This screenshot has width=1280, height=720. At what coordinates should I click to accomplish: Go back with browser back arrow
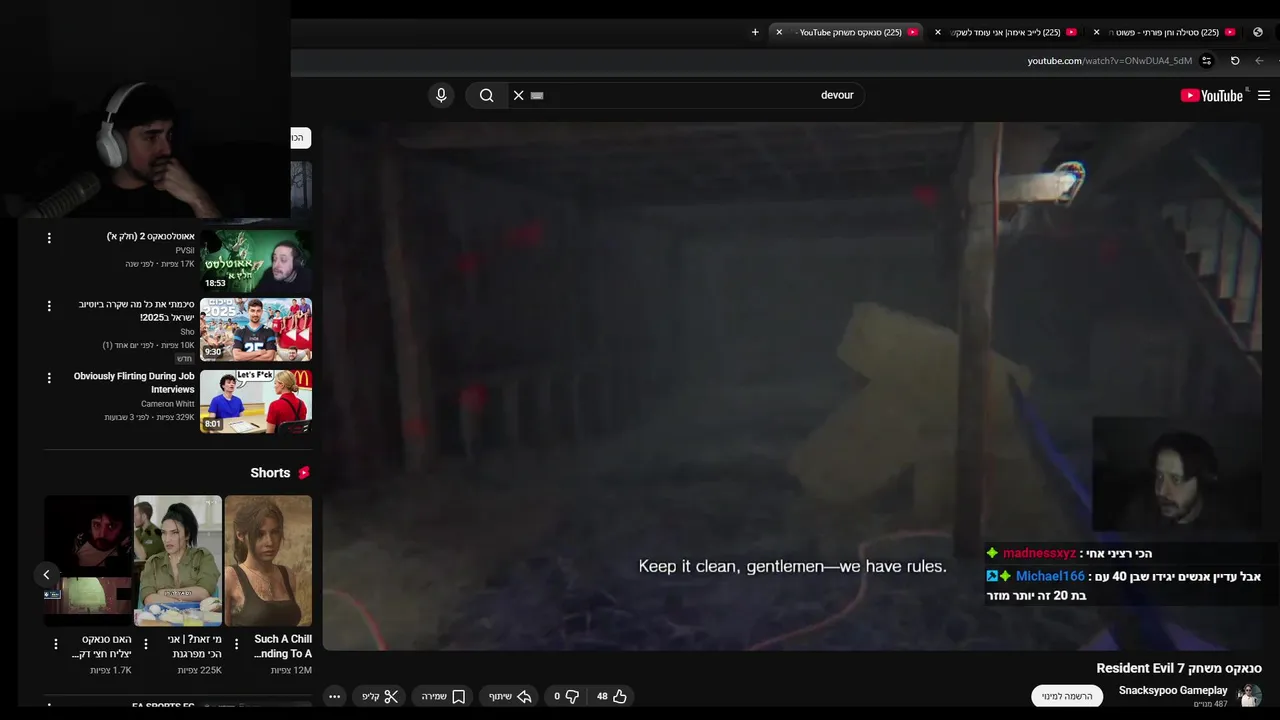pyautogui.click(x=1261, y=61)
